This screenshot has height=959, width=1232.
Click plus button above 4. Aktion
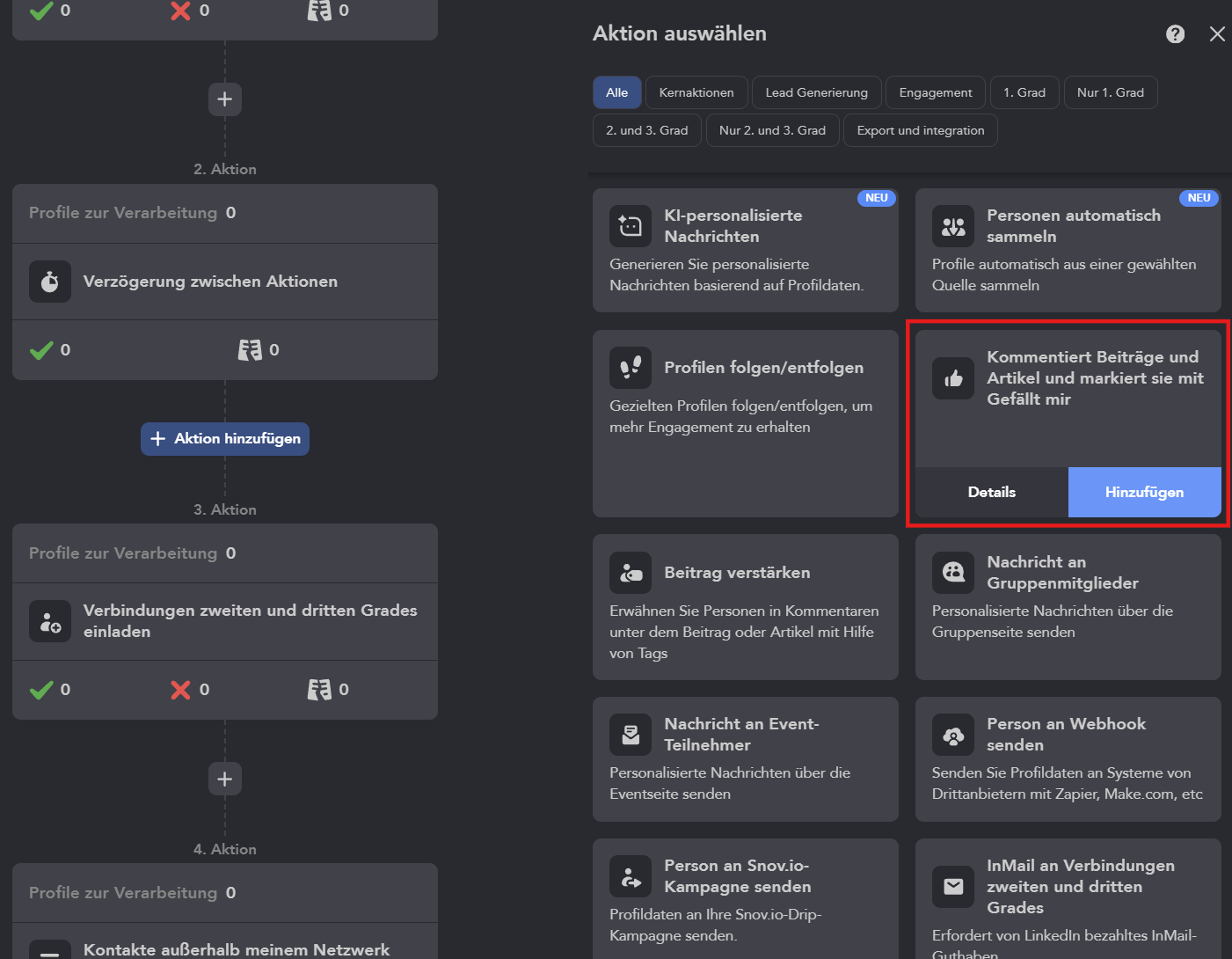pos(225,779)
